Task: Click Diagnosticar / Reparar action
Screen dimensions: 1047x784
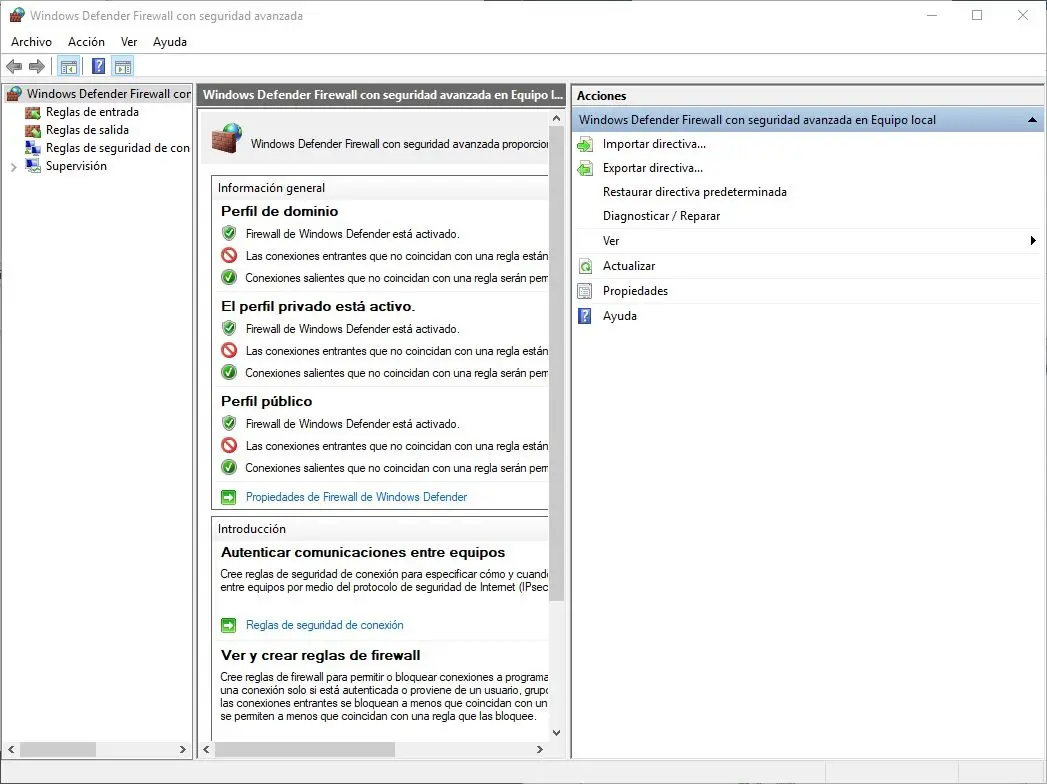Action: point(661,216)
